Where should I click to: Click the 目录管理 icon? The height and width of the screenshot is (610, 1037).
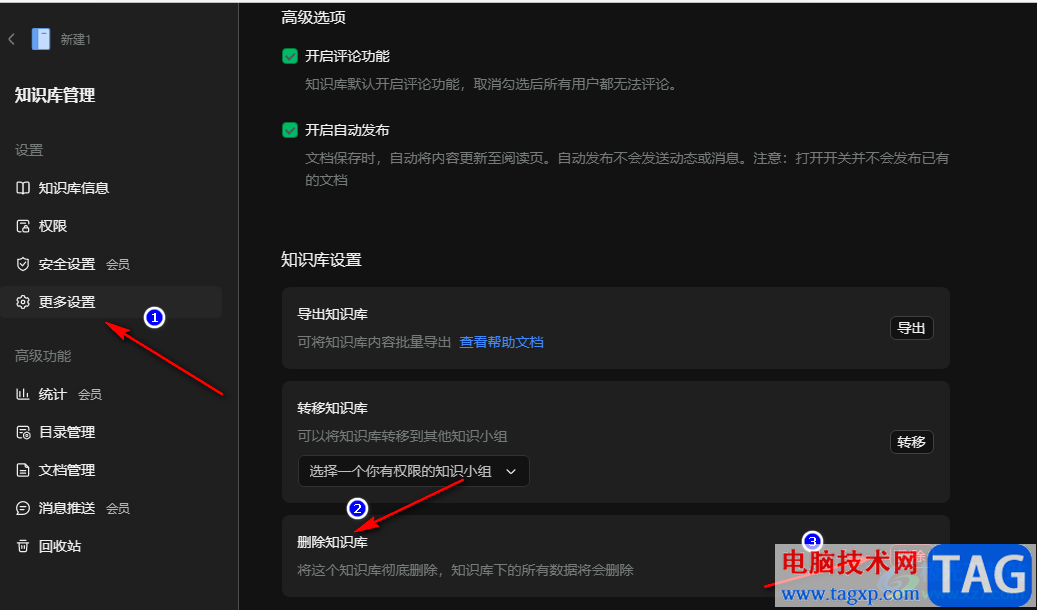(x=23, y=433)
